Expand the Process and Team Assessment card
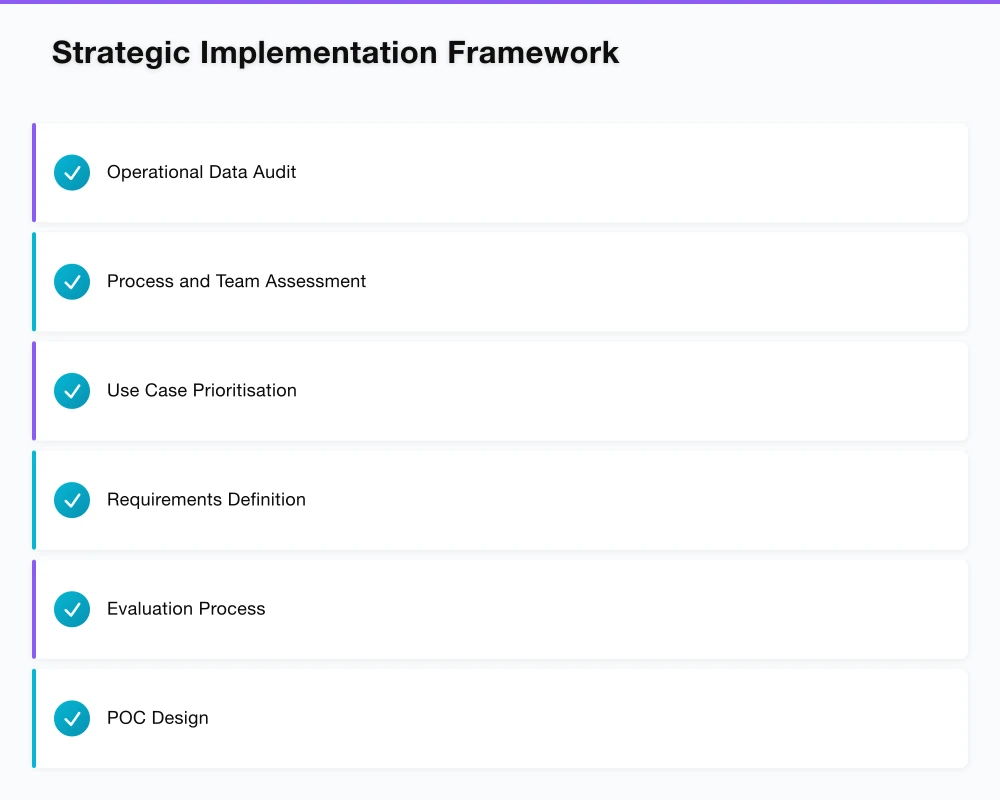Screen dimensions: 1000x800 click(x=500, y=281)
